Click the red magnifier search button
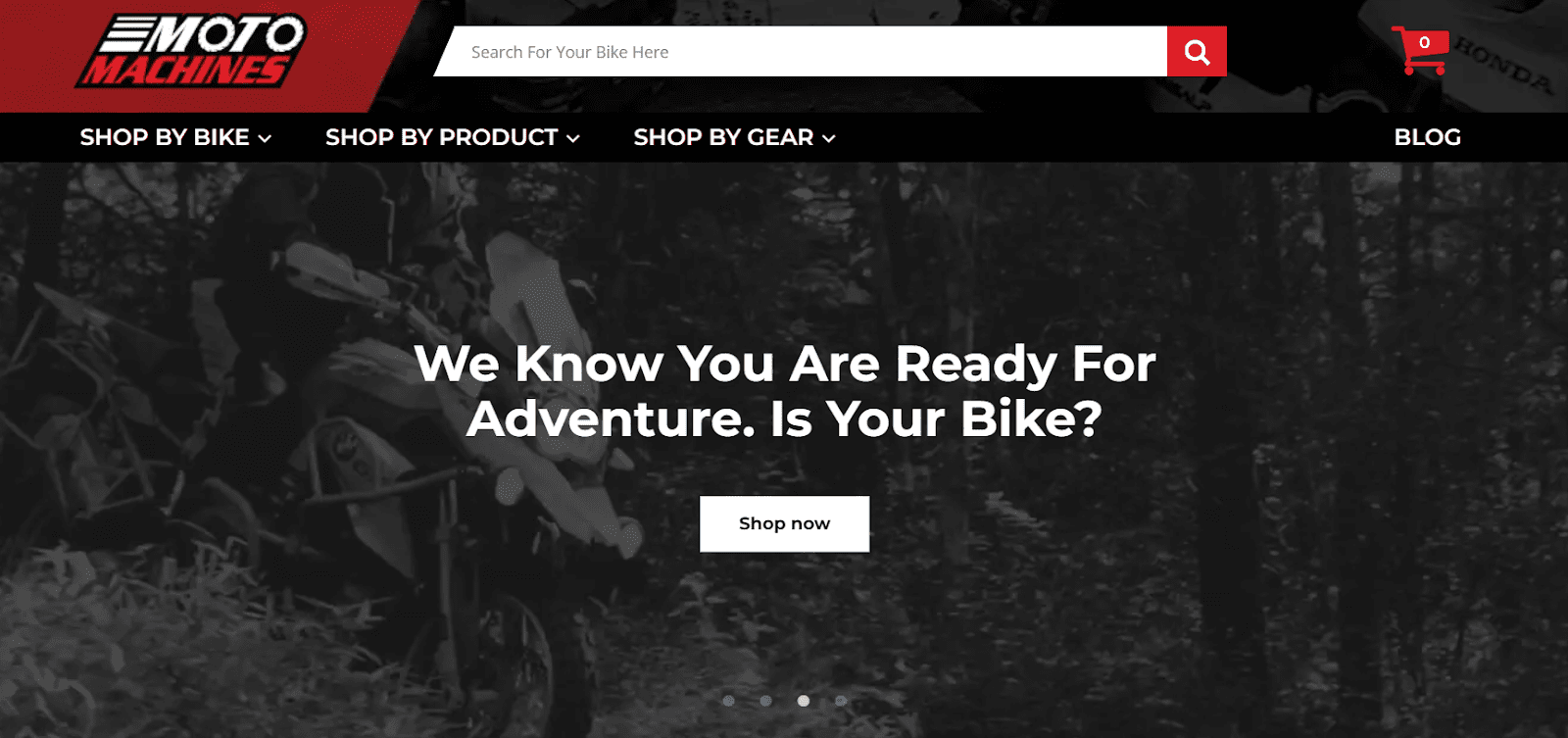This screenshot has height=738, width=1568. (1197, 51)
